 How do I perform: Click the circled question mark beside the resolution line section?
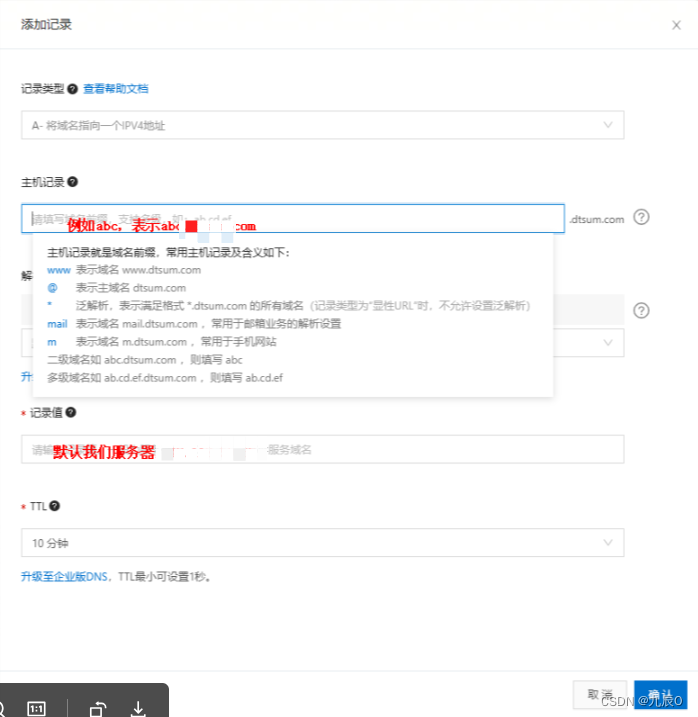click(x=641, y=310)
